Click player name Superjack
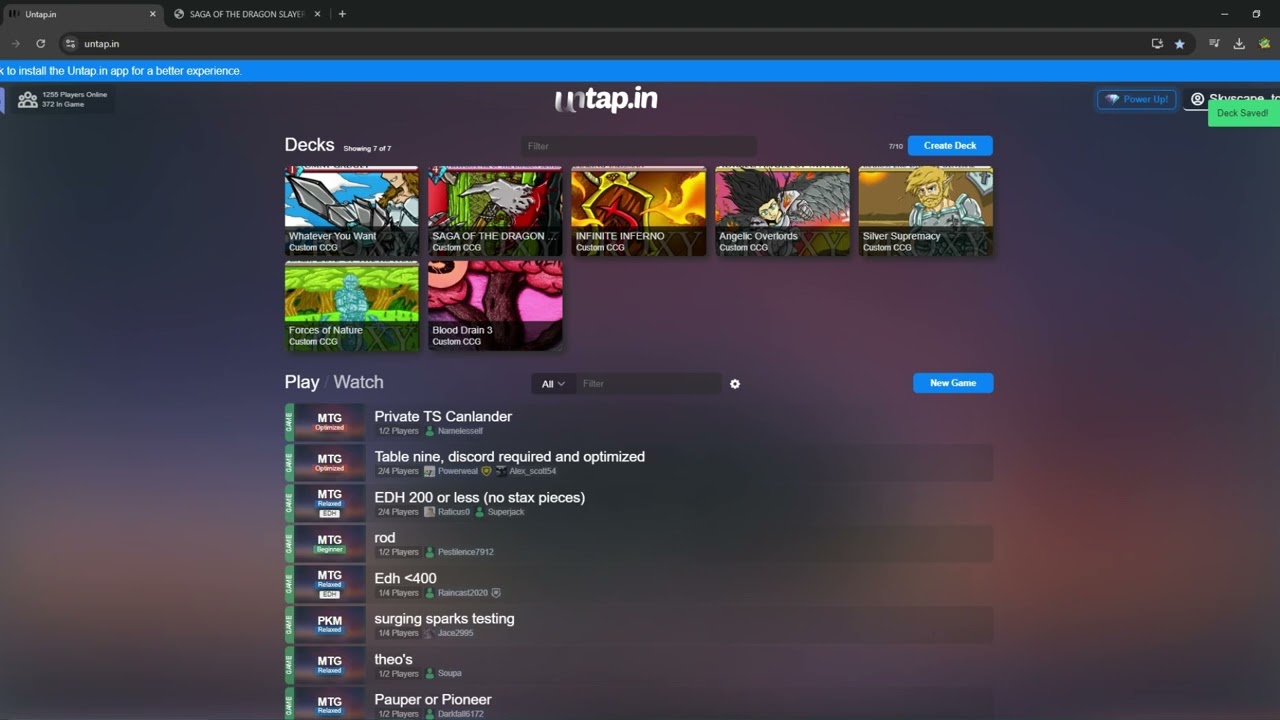 click(506, 512)
